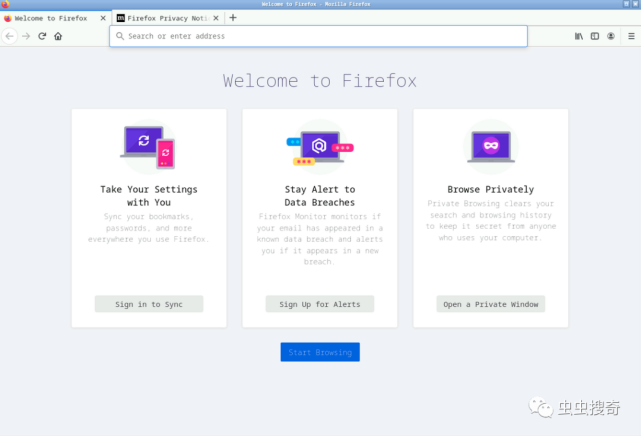Viewport: 641px width, 436px height.
Task: Click the Start Browsing button
Action: (320, 352)
